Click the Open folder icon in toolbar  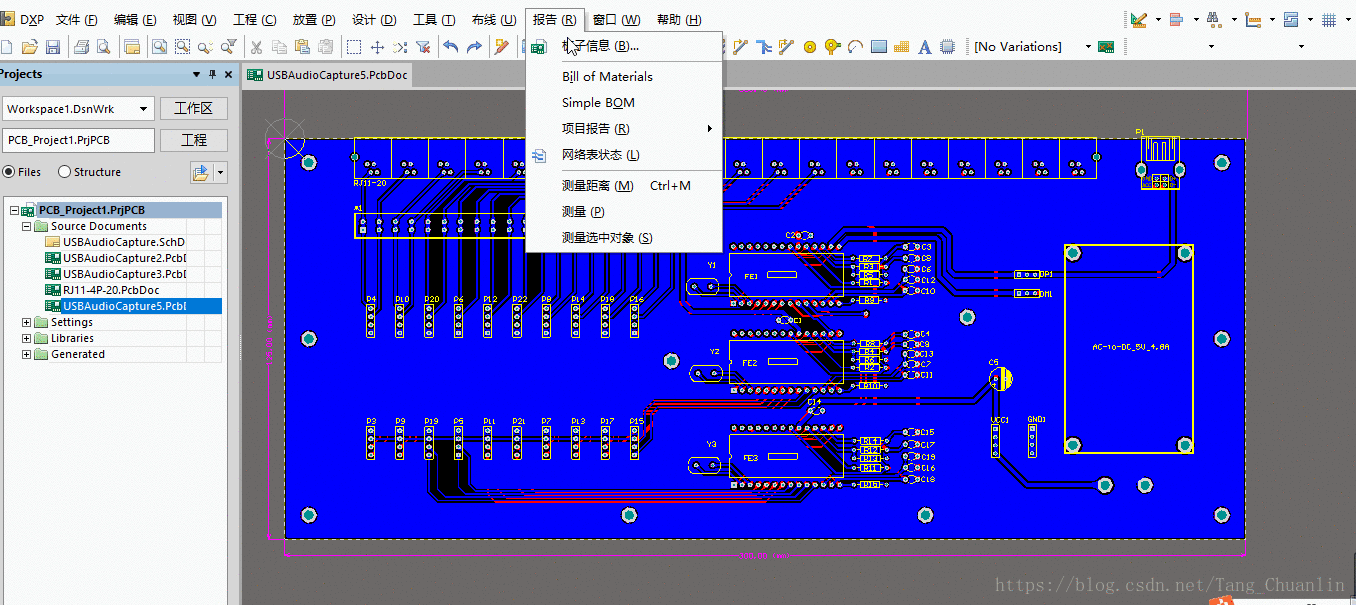(30, 47)
